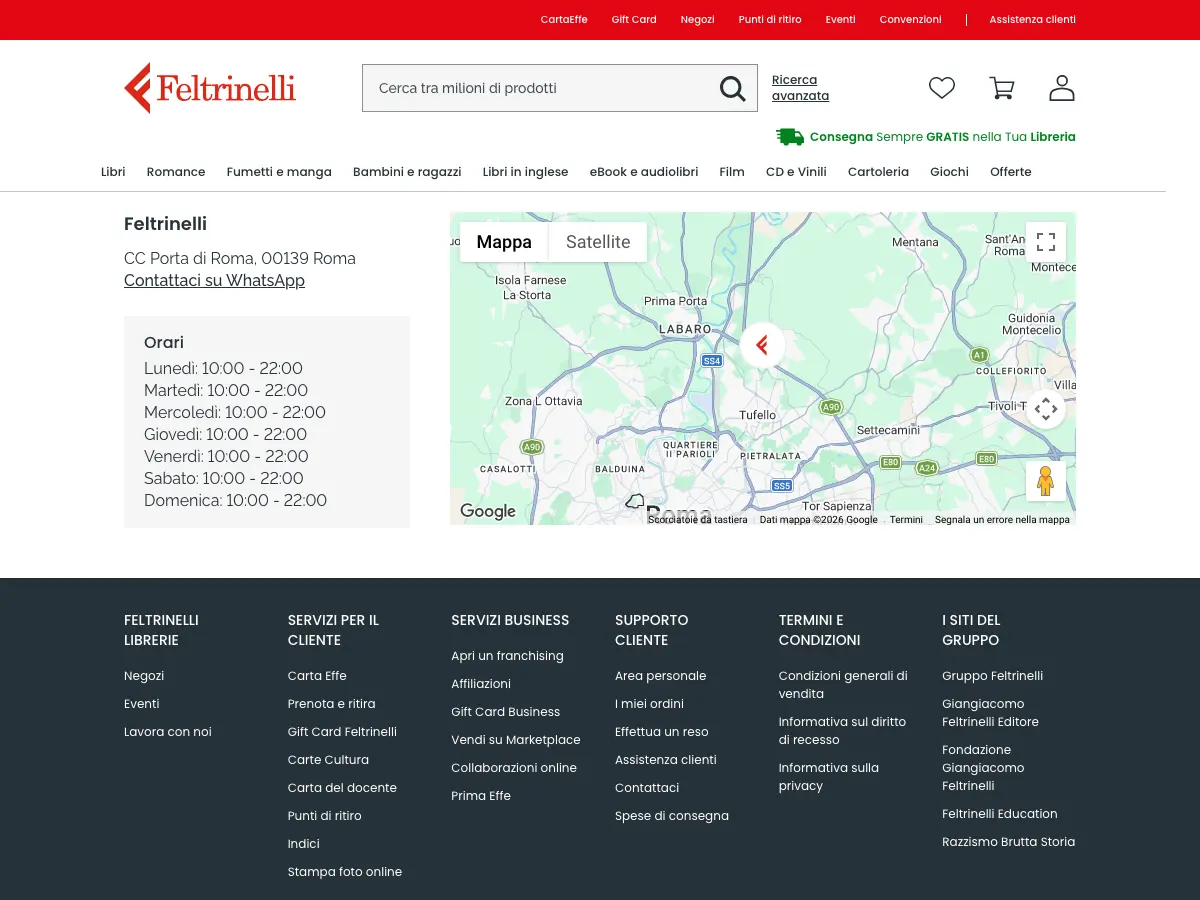Viewport: 1200px width, 900px height.
Task: Open footer Collaborazioni online link
Action: (x=514, y=768)
